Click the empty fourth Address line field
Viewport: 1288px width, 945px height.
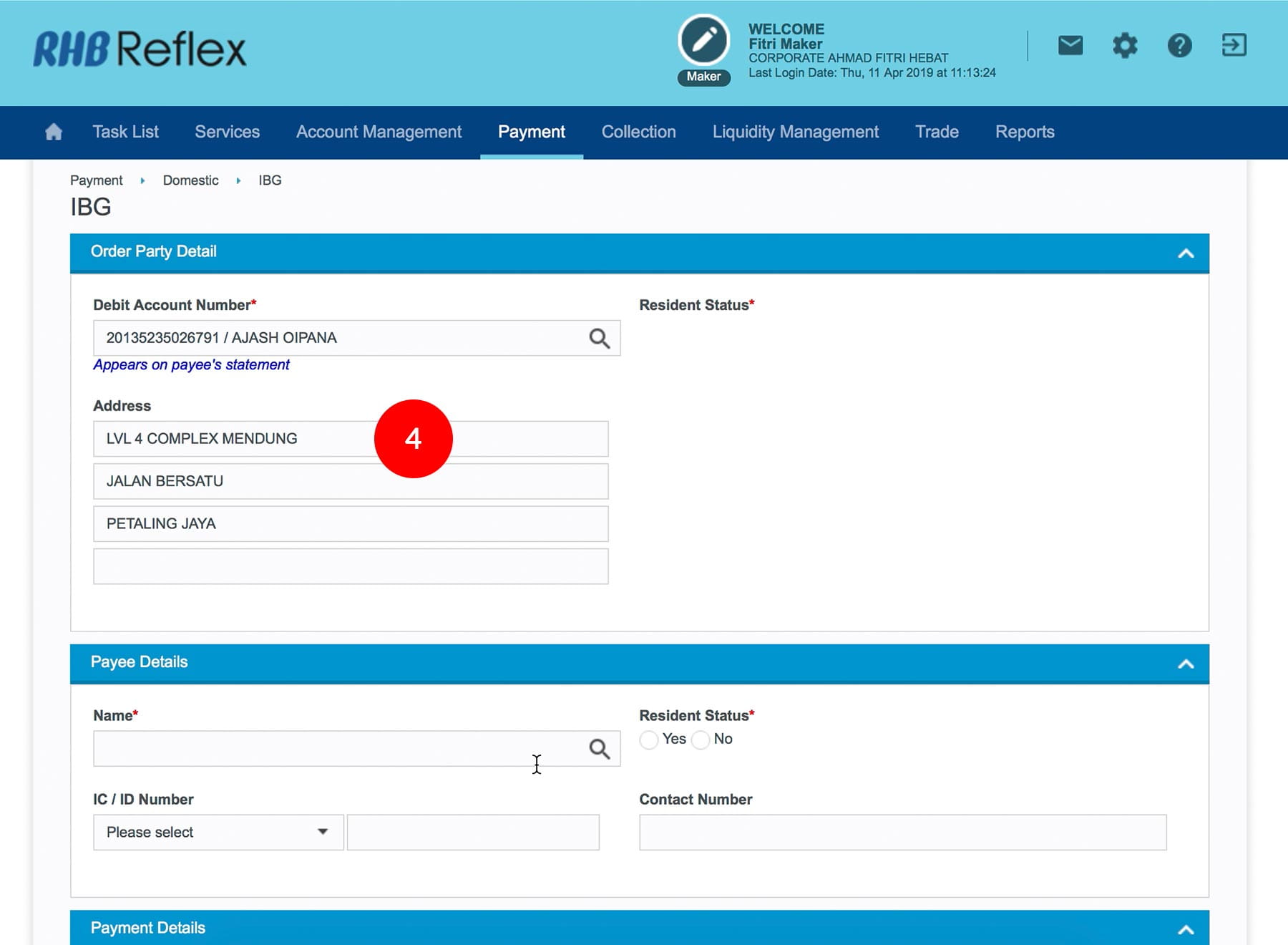pos(351,566)
